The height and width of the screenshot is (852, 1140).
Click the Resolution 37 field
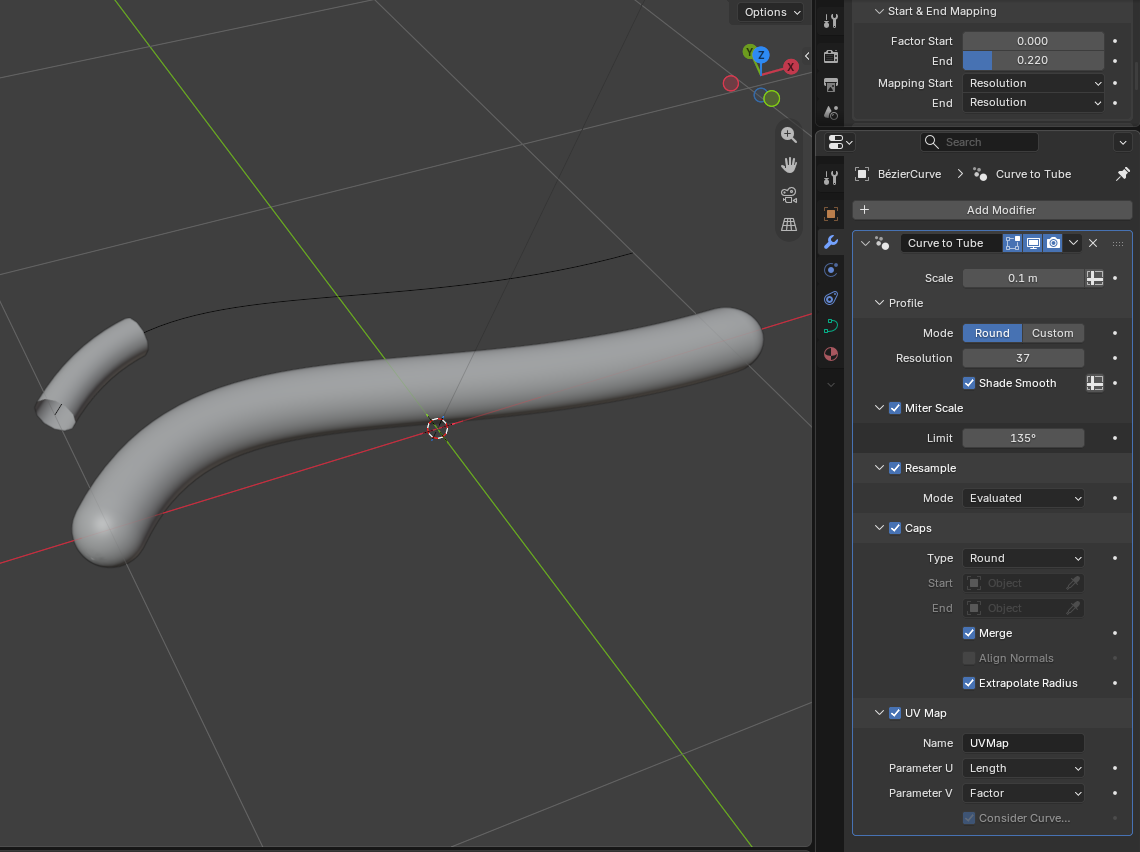click(1023, 358)
